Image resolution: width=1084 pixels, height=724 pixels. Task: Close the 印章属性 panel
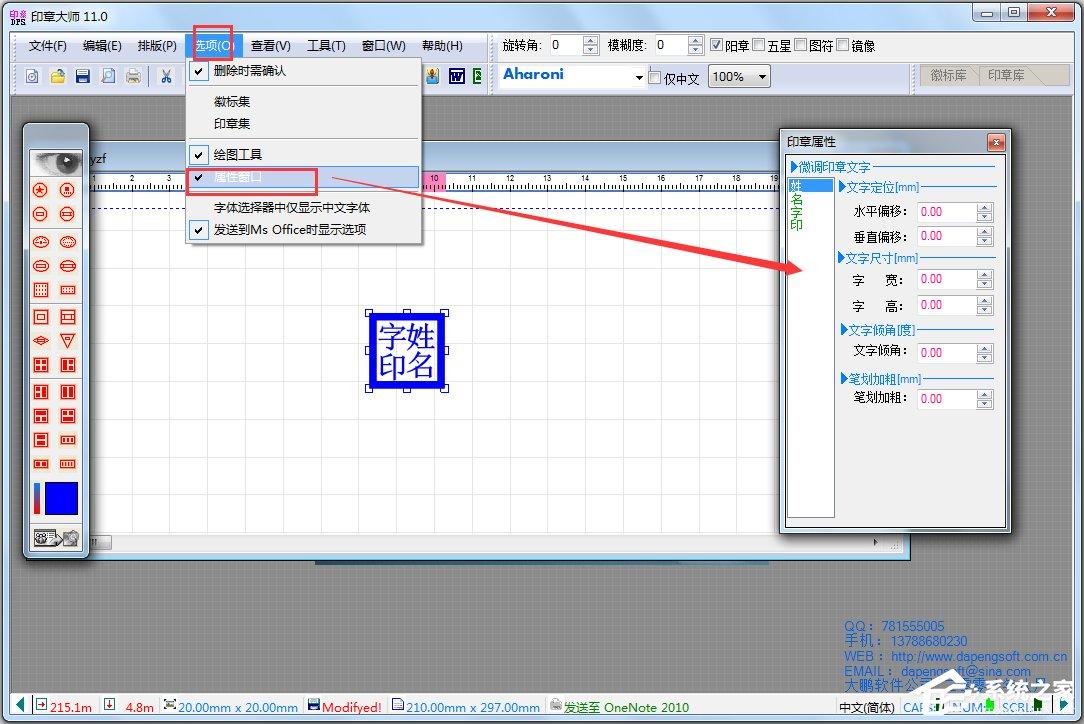[996, 142]
